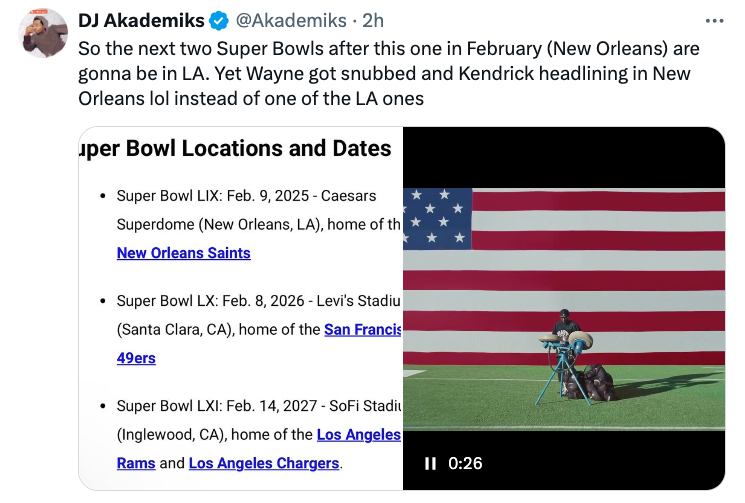
Task: Select the Super Bowl LIX Feb. 9, 2025 entry
Action: coord(247,196)
